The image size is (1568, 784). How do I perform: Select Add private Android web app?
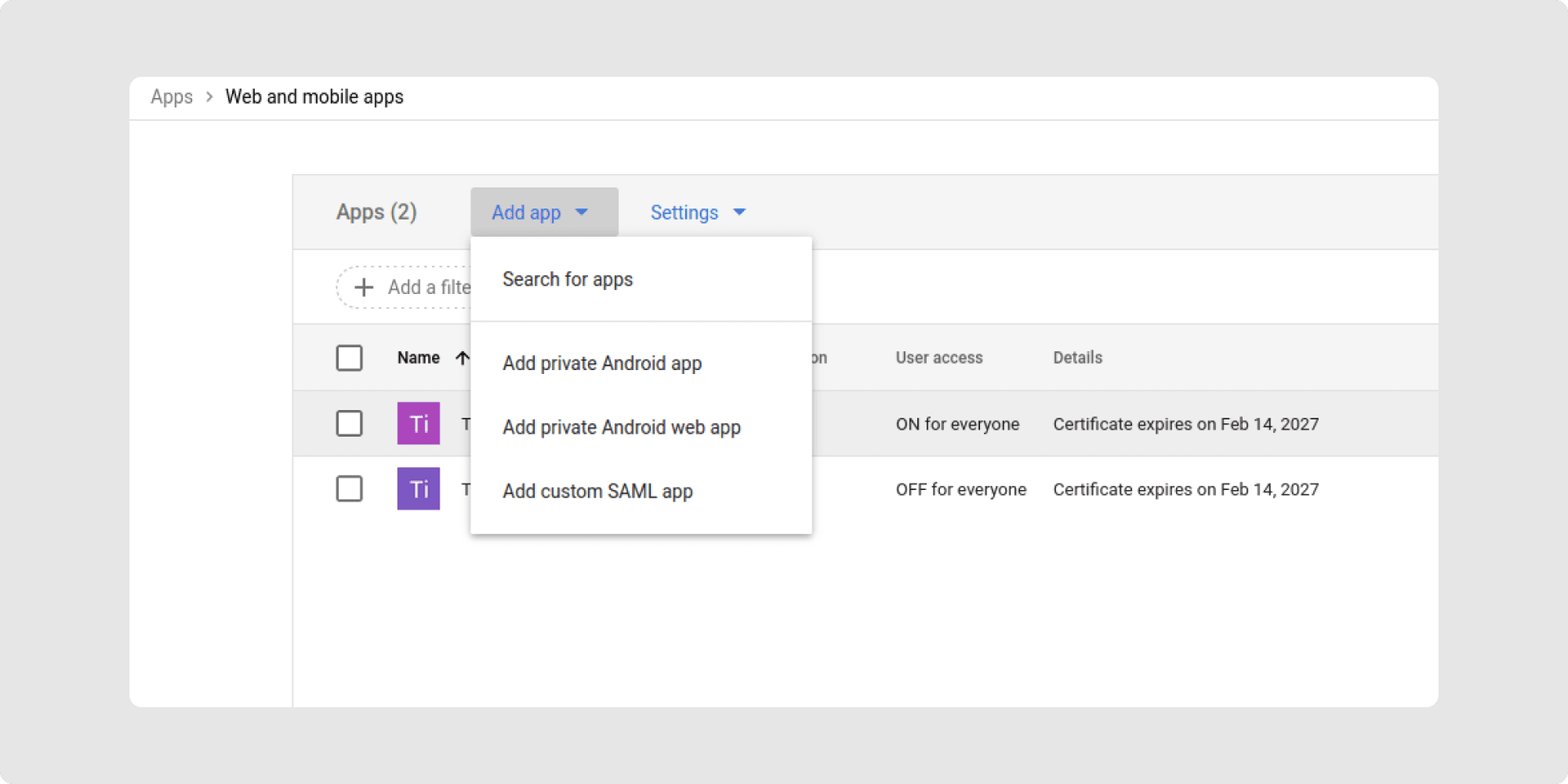tap(621, 427)
